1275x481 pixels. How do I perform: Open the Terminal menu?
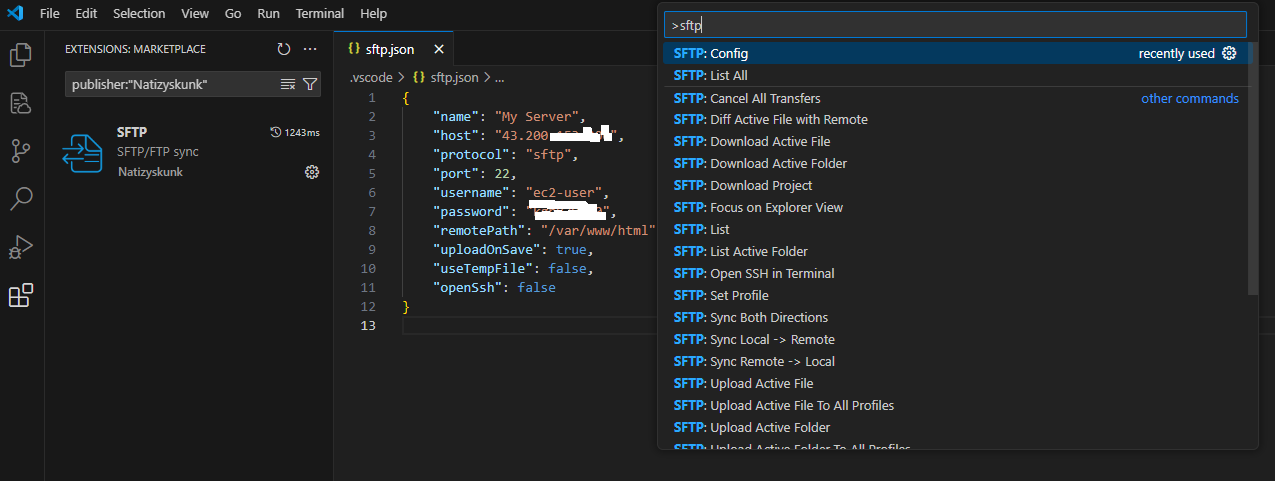[320, 14]
